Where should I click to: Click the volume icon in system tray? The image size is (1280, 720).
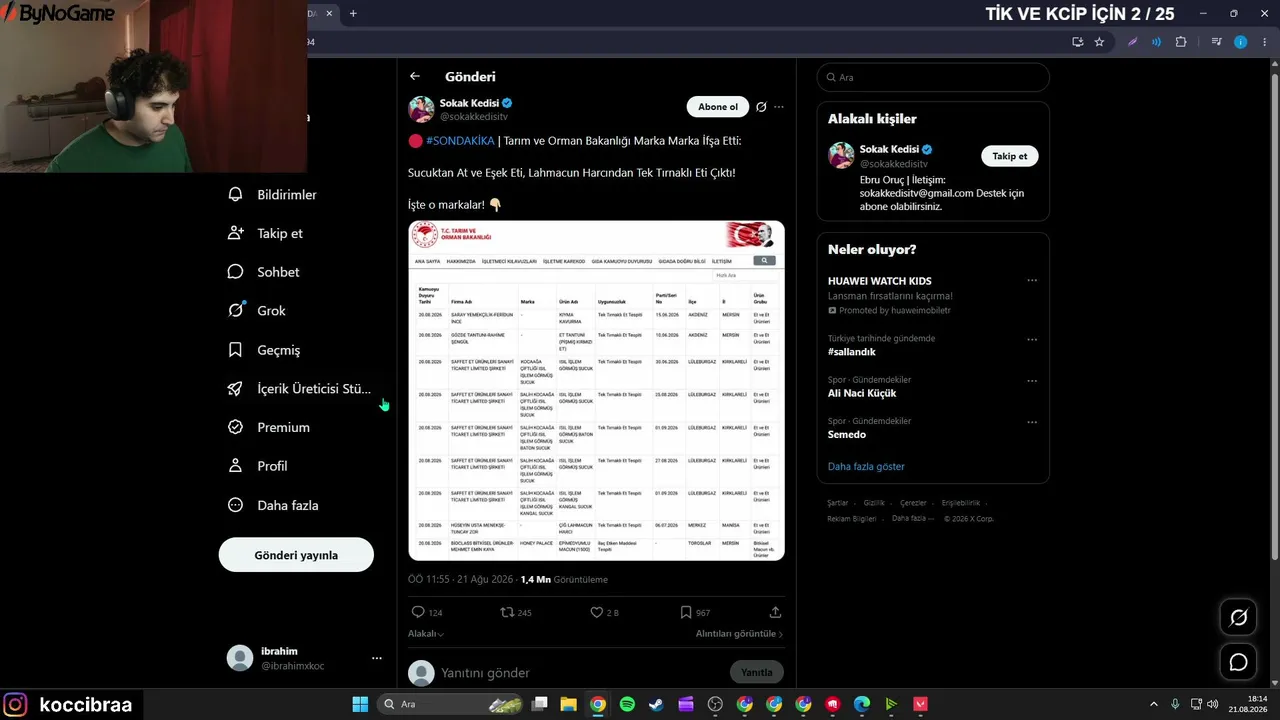[1212, 704]
